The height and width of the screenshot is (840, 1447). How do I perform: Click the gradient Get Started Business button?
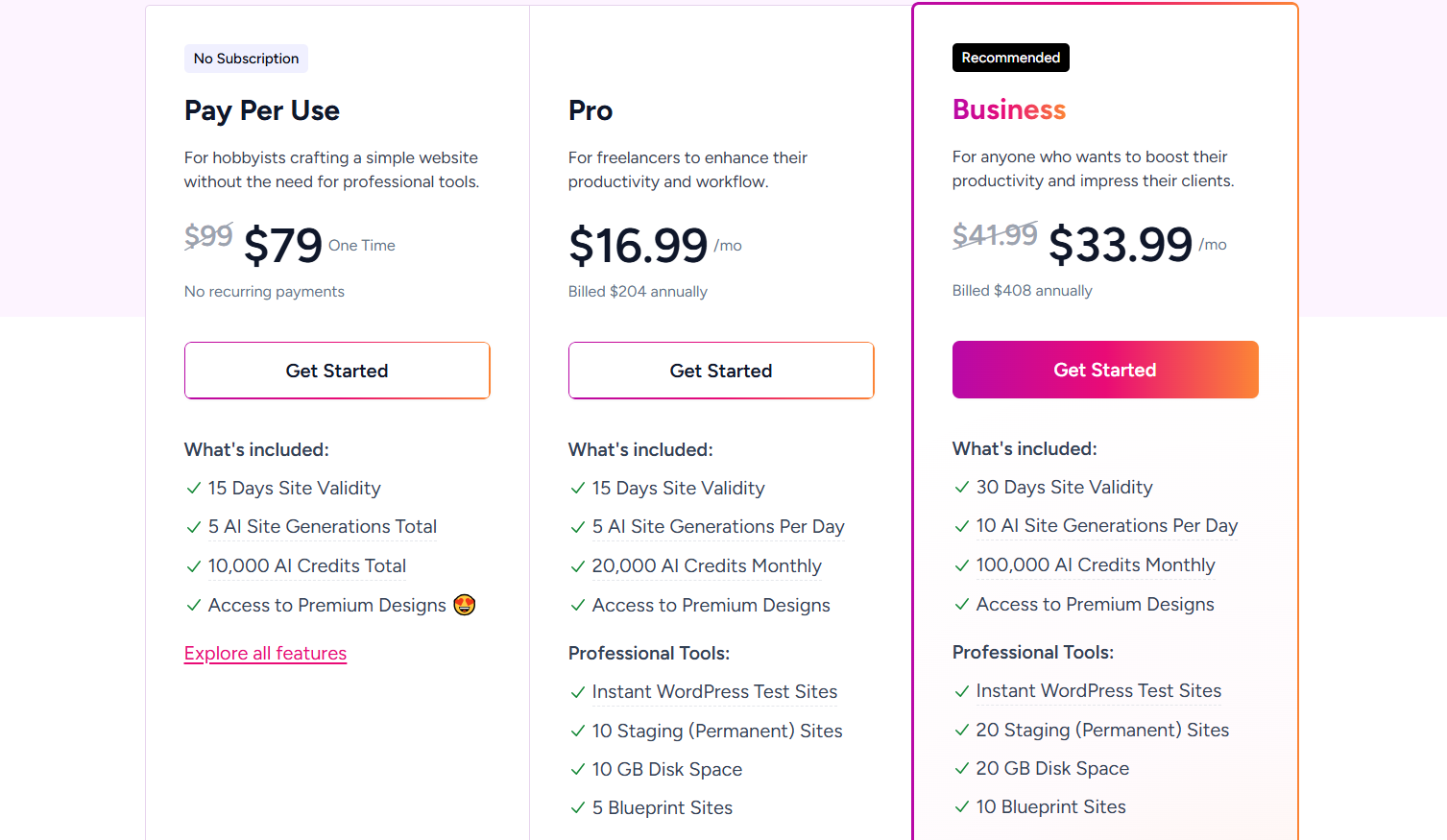(x=1105, y=370)
